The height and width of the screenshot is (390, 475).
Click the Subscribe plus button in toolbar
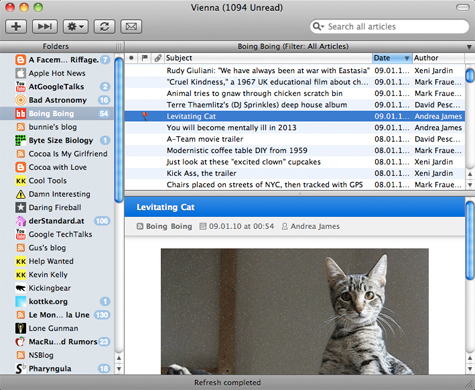point(16,26)
